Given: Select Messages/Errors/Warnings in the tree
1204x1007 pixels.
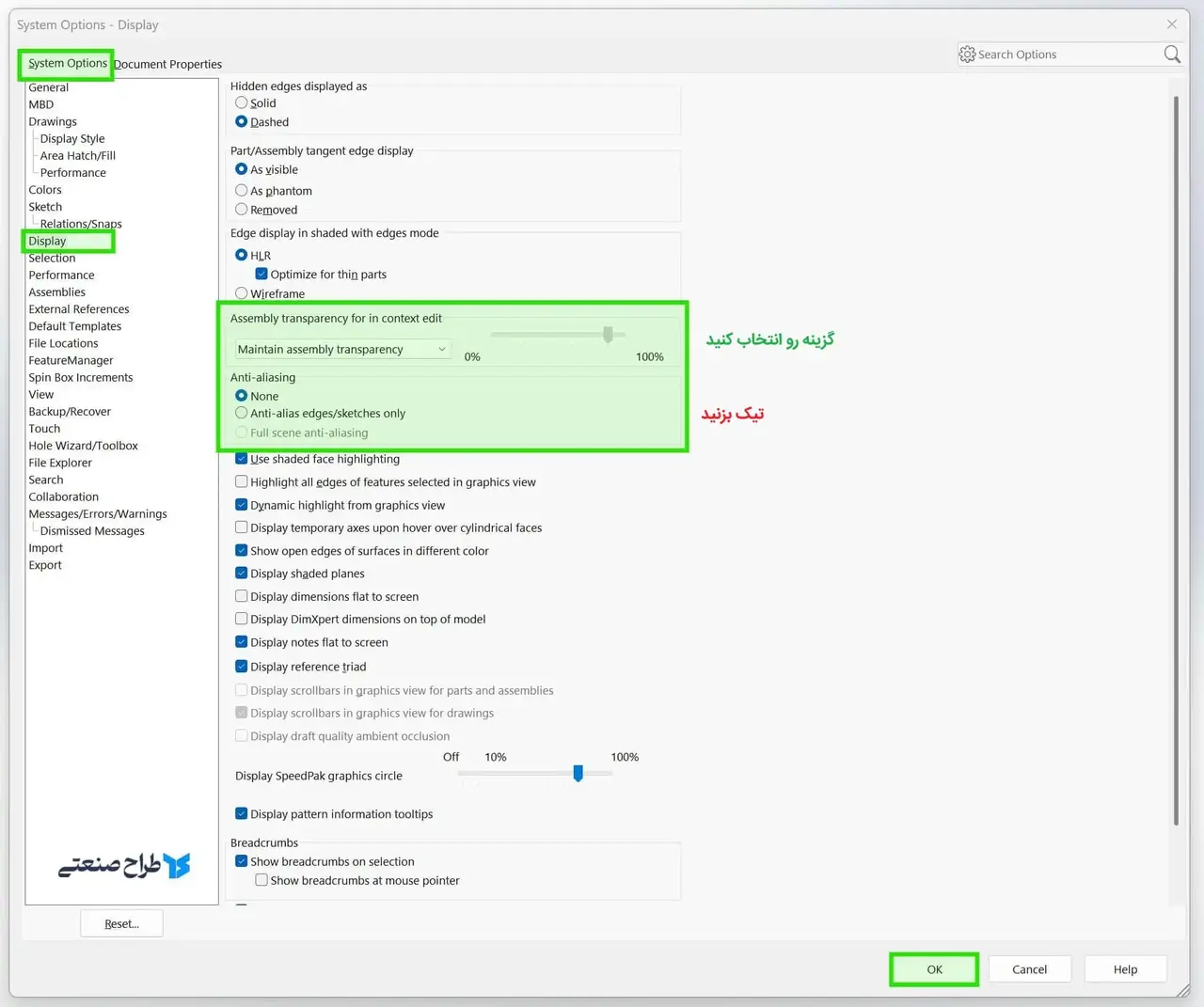Looking at the screenshot, I should 98,514.
